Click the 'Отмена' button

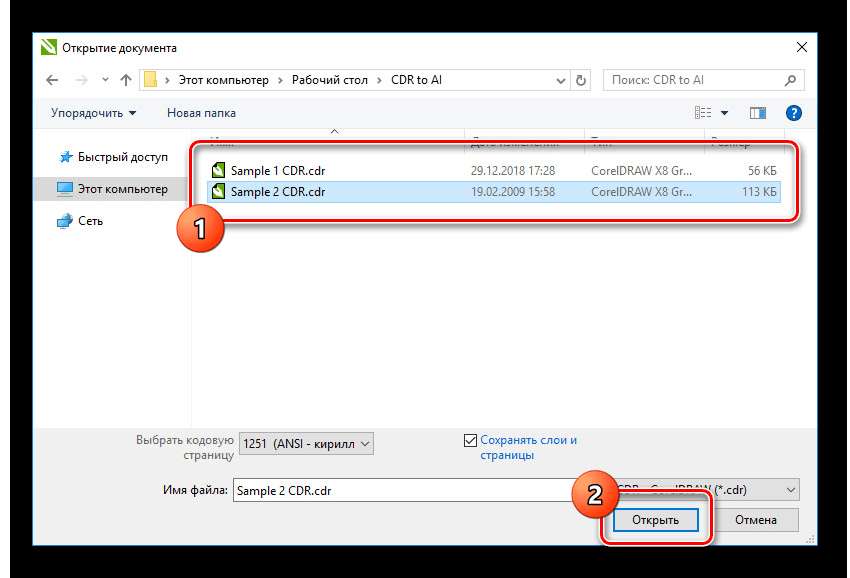[756, 520]
